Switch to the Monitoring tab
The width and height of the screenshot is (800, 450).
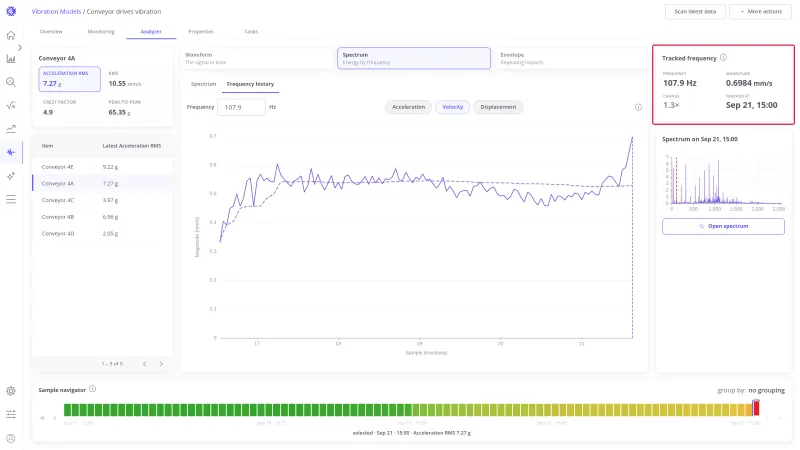[101, 32]
